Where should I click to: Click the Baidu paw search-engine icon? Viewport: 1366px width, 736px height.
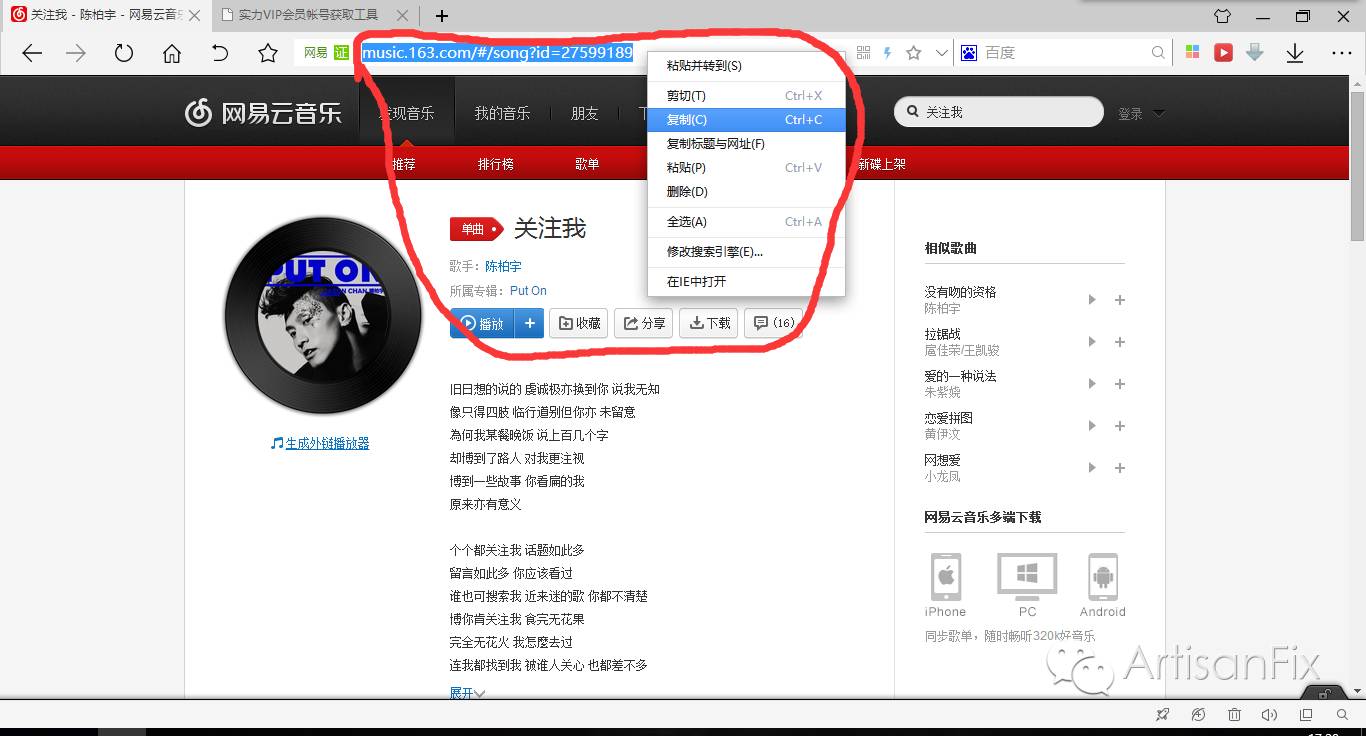click(x=968, y=53)
